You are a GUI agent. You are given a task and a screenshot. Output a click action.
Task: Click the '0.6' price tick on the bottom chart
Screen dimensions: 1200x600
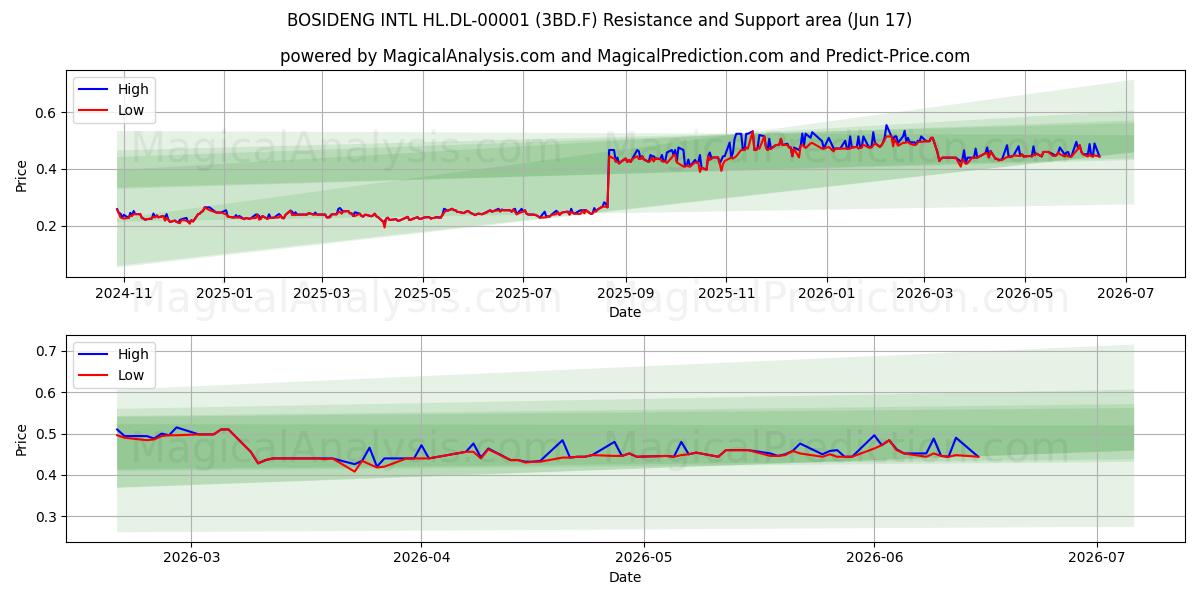coord(48,392)
